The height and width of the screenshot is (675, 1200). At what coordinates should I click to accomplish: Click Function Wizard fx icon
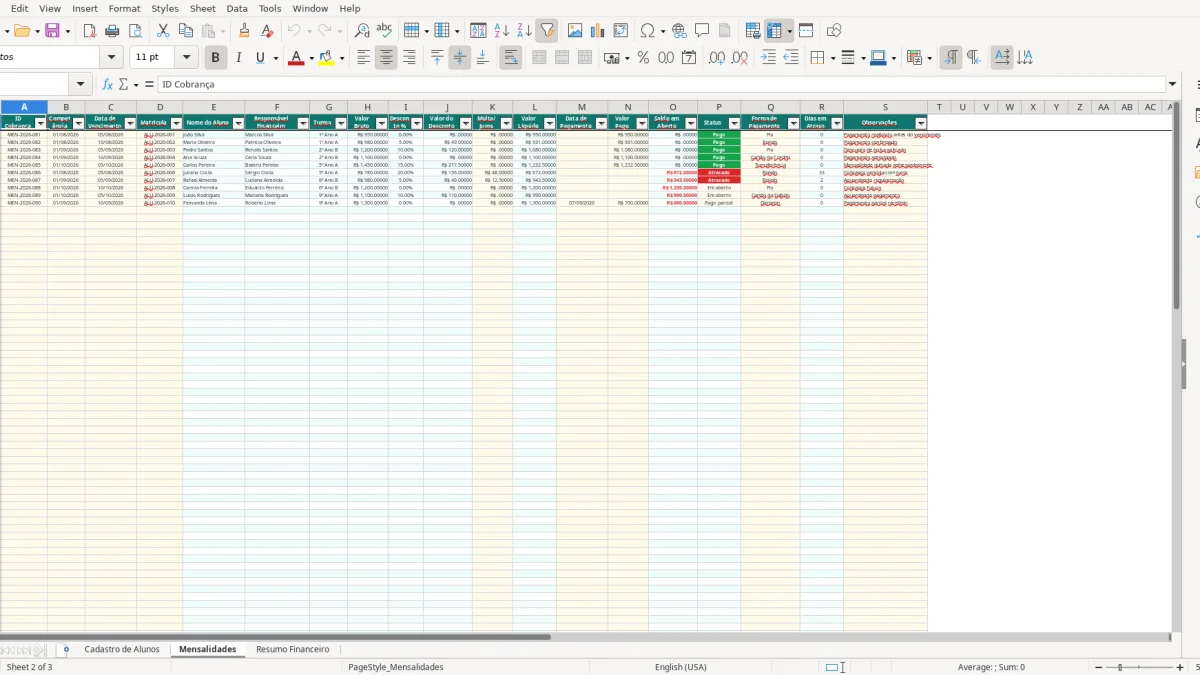click(107, 84)
